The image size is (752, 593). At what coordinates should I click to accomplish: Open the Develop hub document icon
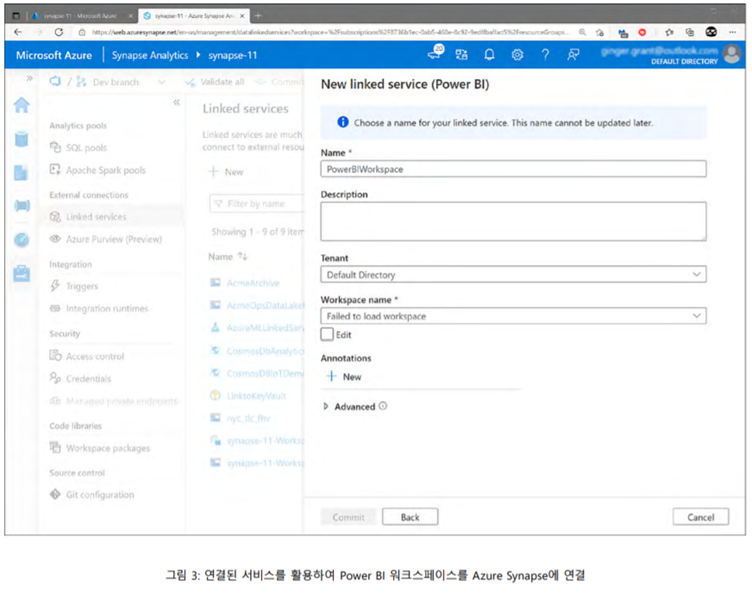pos(21,172)
